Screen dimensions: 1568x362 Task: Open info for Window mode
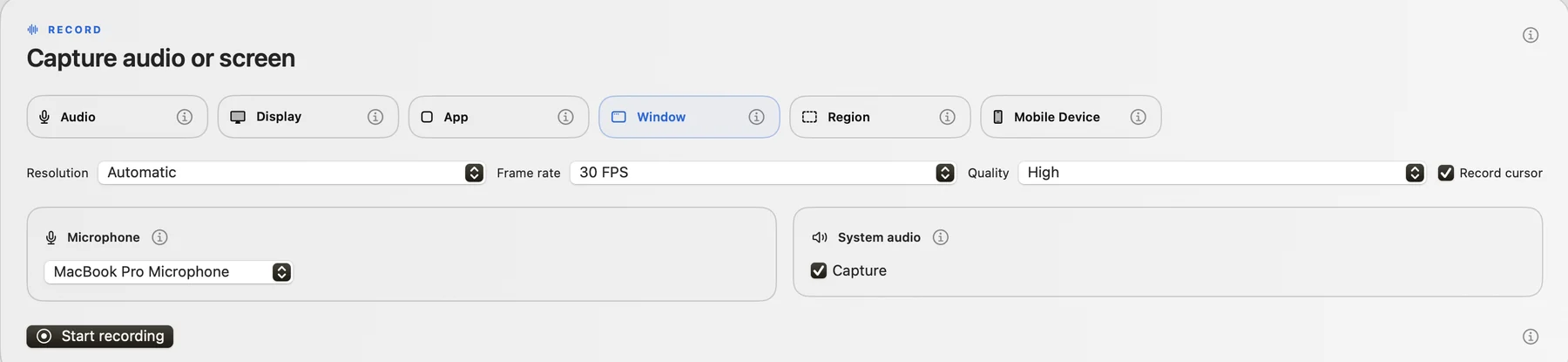(757, 117)
